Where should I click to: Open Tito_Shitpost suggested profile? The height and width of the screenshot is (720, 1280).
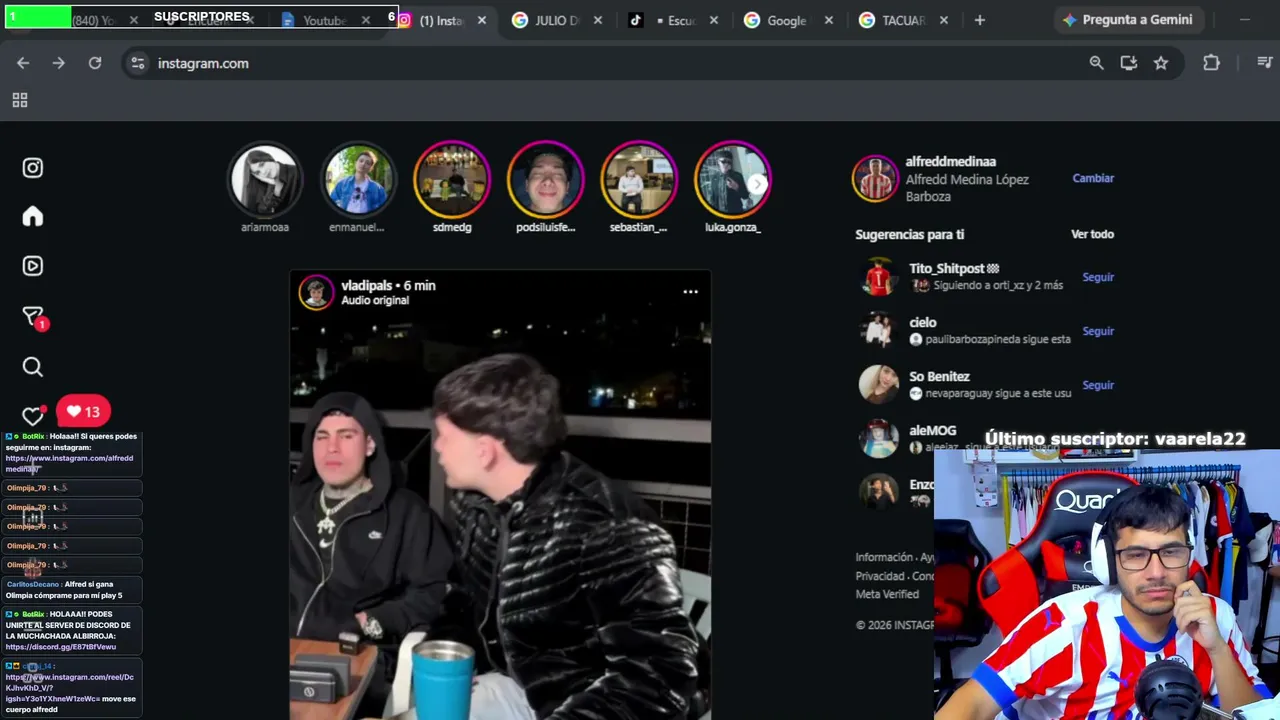954,268
